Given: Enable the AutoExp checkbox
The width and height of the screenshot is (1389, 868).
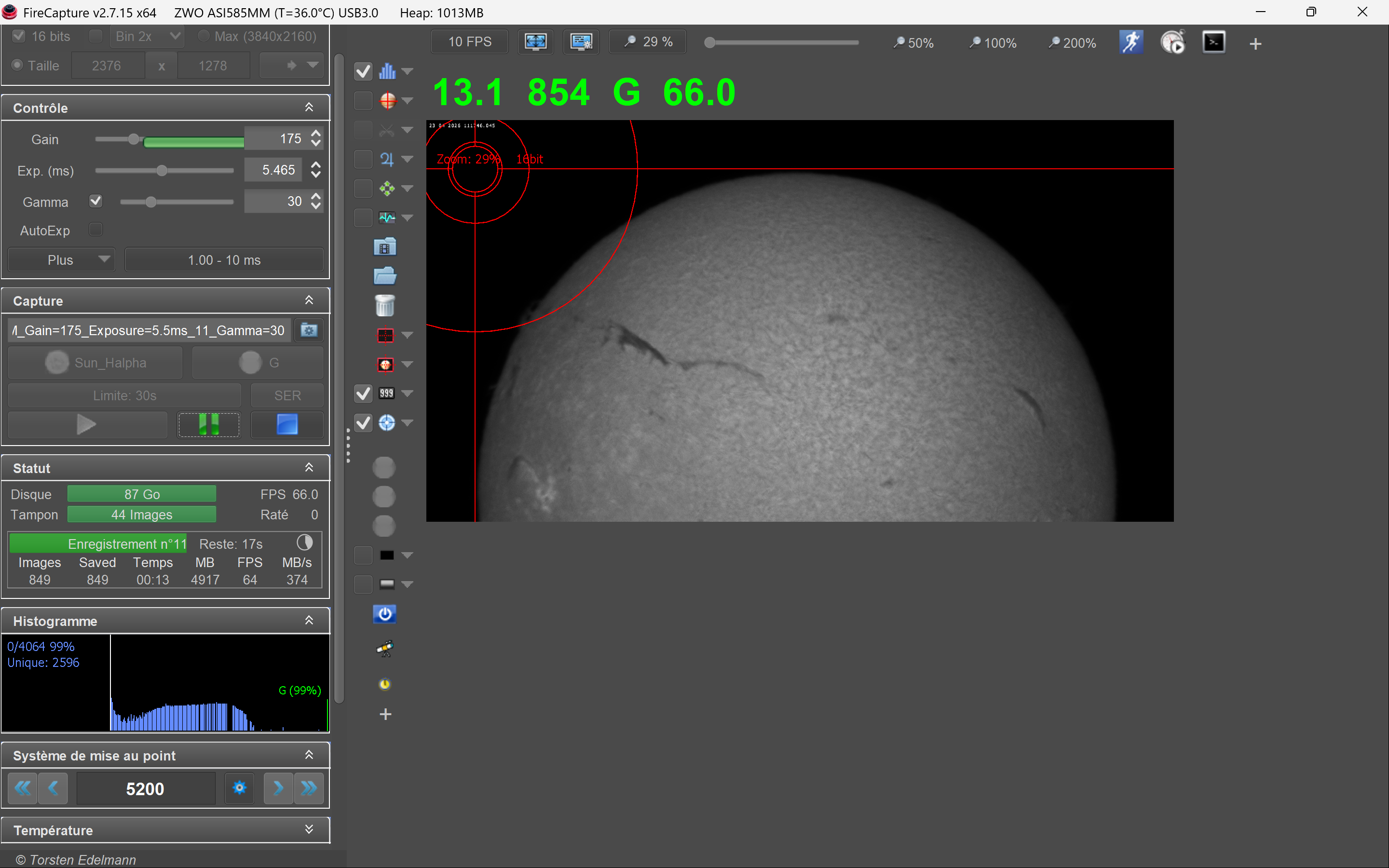Looking at the screenshot, I should [x=96, y=230].
